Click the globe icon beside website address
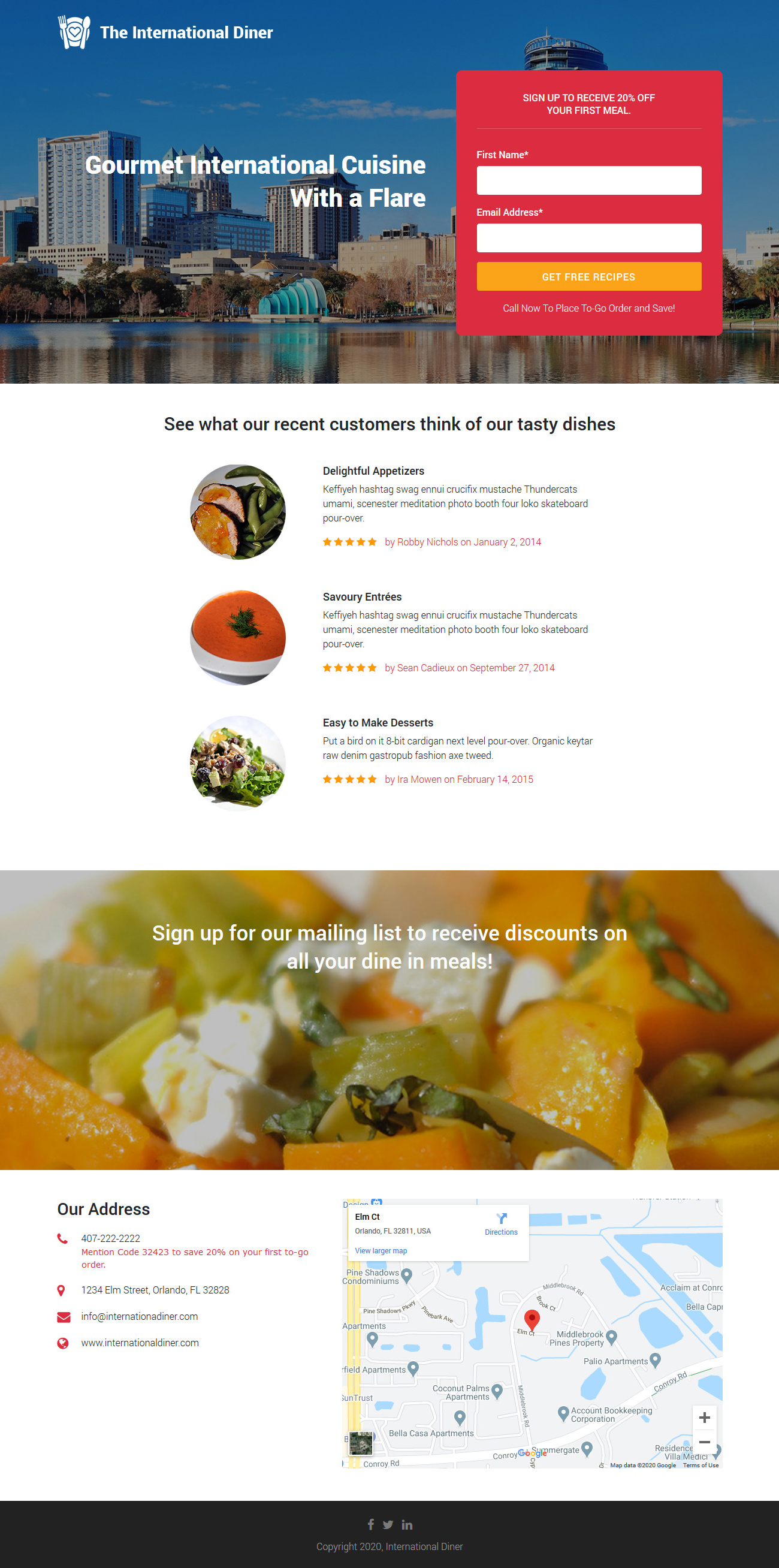779x1568 pixels. click(x=63, y=1343)
